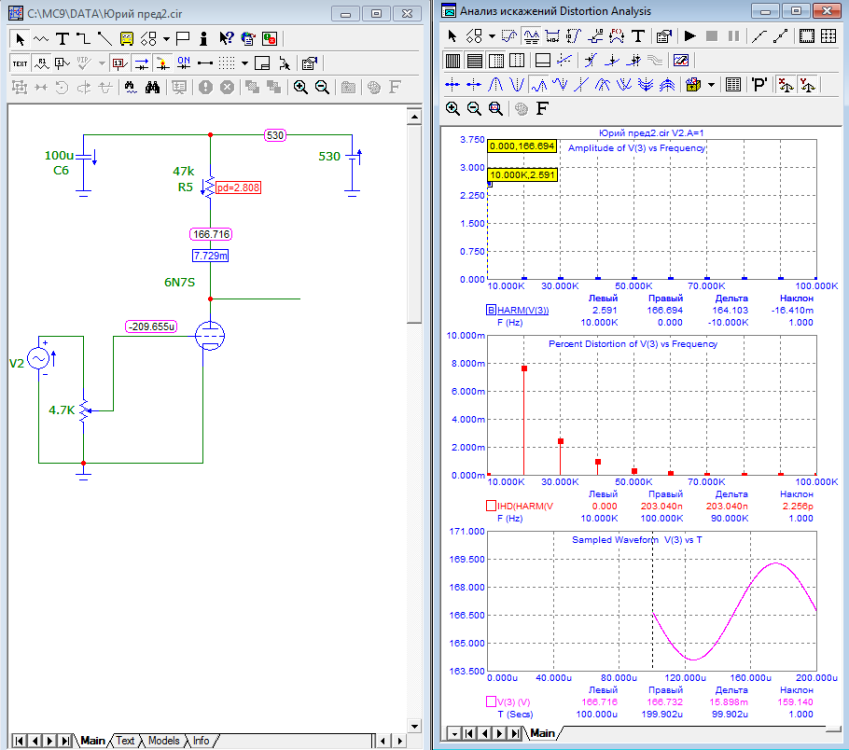Viewport: 849px width, 750px height.
Task: Toggle node voltages display button
Action: (x=120, y=62)
